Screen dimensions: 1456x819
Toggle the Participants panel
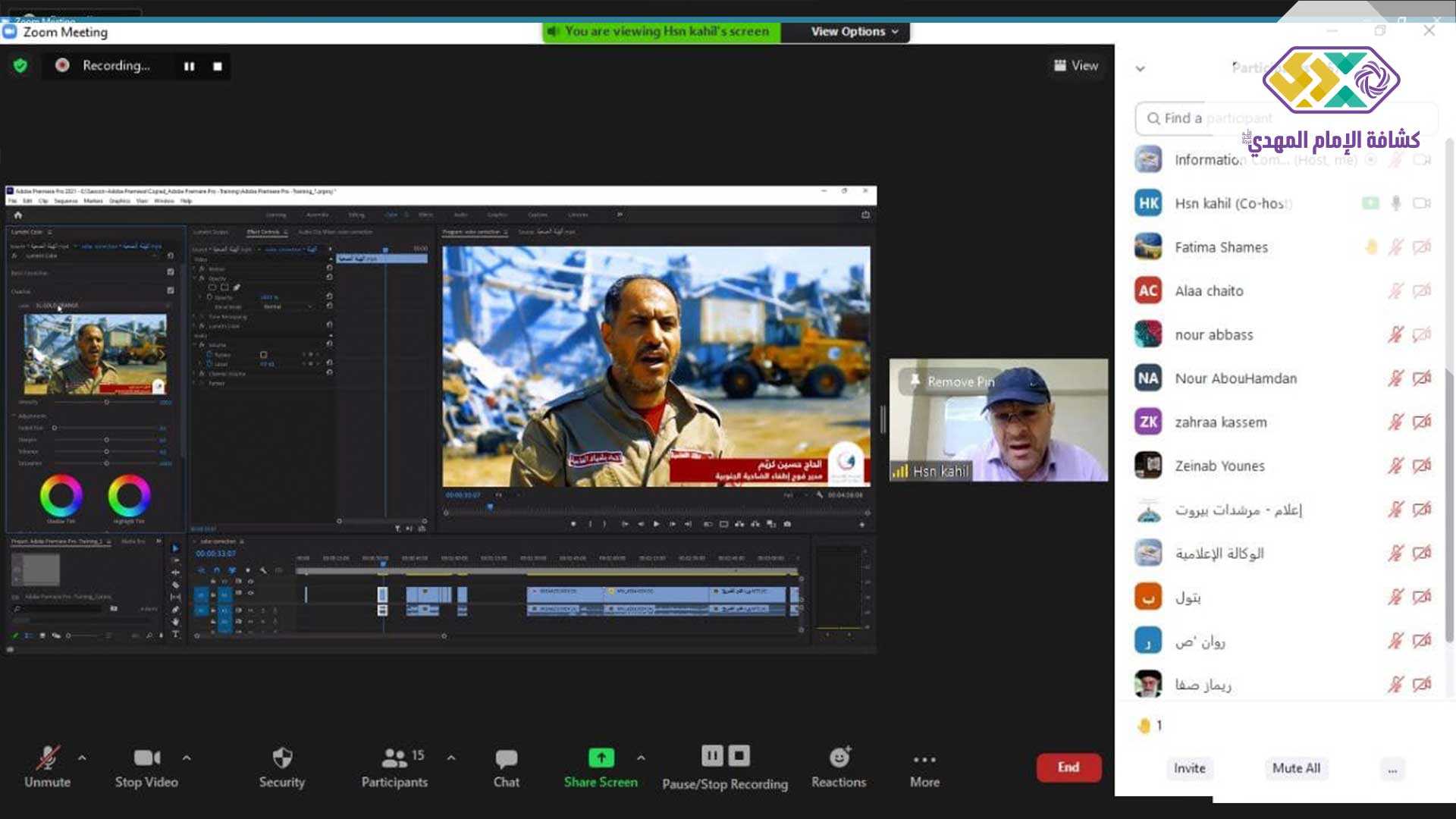click(x=395, y=758)
